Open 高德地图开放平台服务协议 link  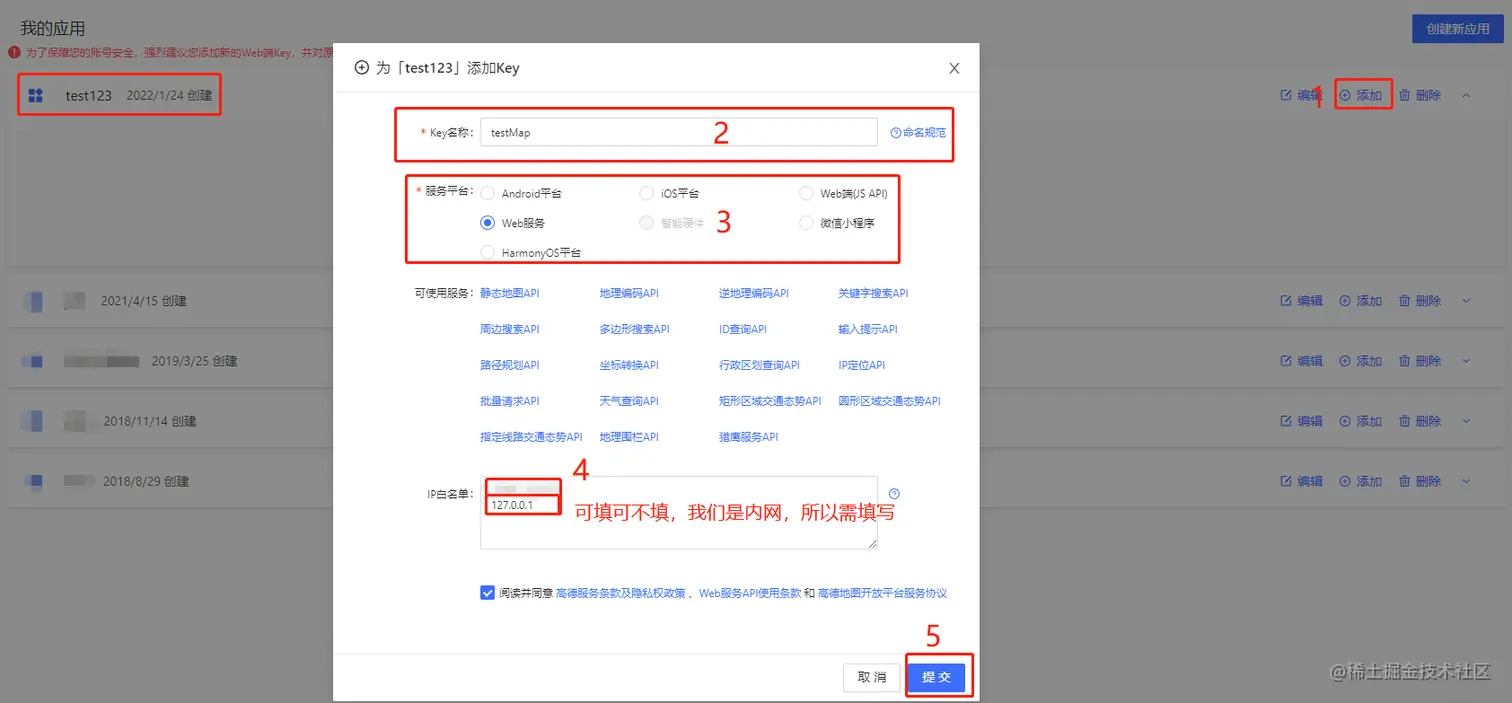click(x=882, y=593)
